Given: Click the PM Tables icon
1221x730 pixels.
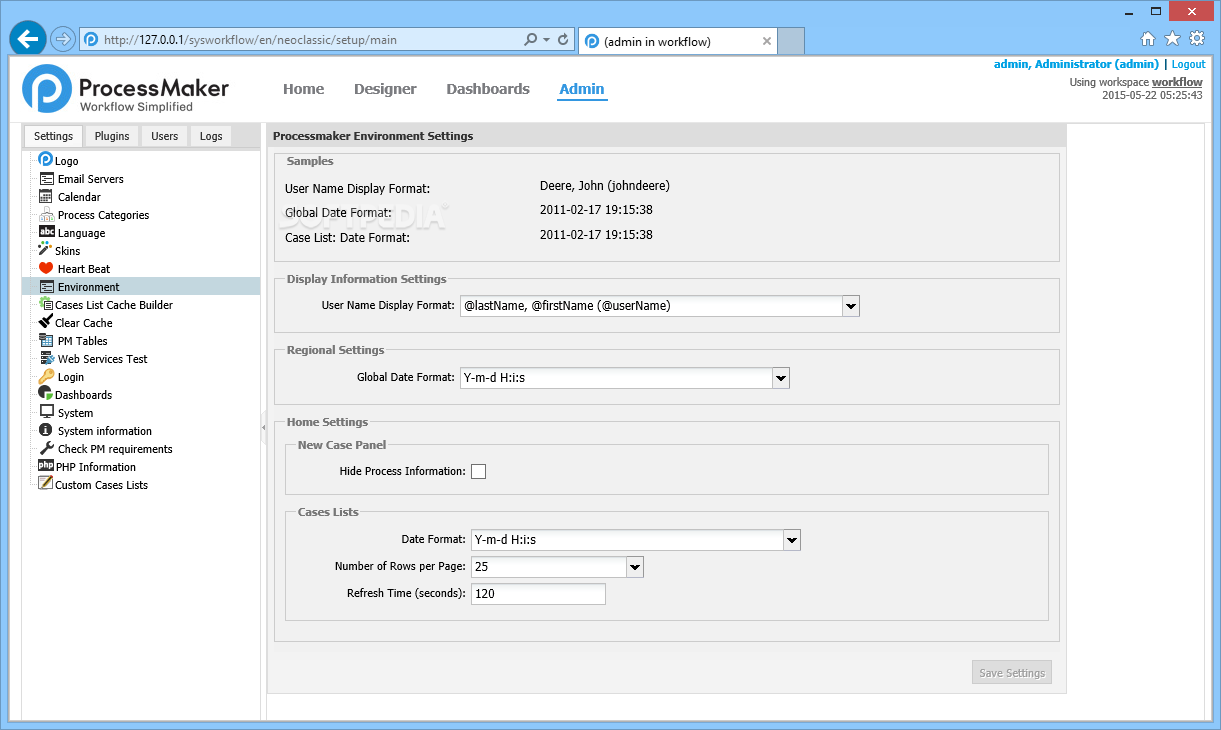Looking at the screenshot, I should pos(46,341).
